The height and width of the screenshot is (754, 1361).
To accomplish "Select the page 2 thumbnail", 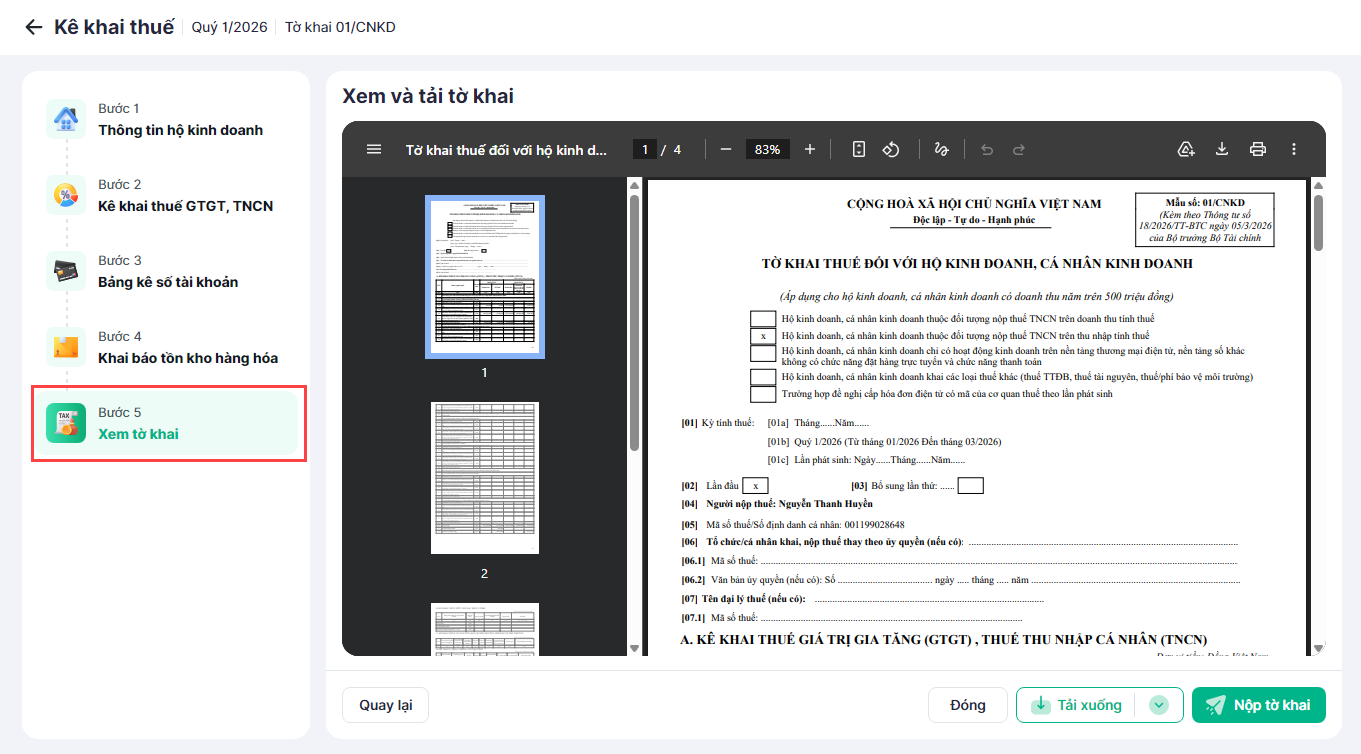I will click(485, 478).
